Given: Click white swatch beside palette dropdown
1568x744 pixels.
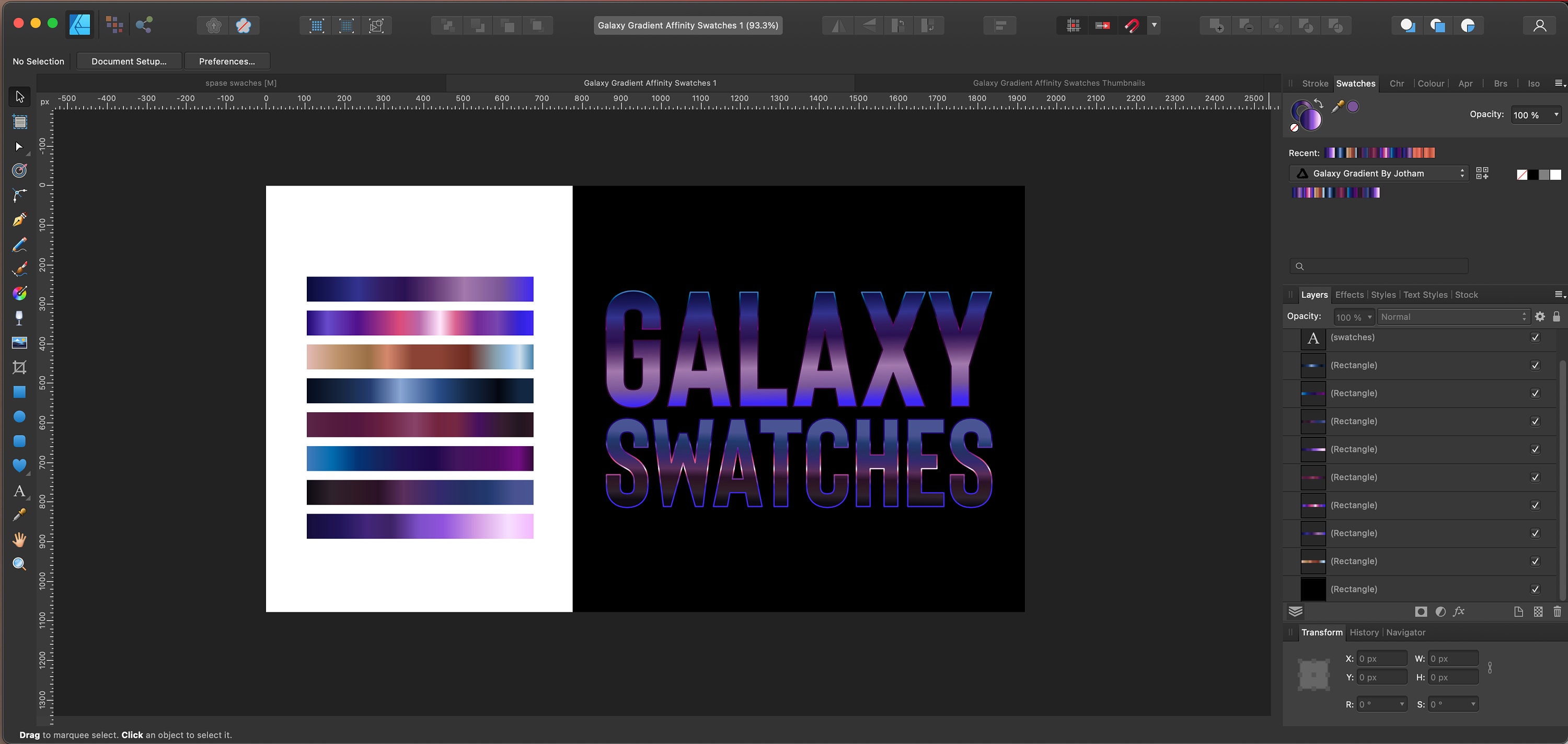Looking at the screenshot, I should click(1555, 175).
